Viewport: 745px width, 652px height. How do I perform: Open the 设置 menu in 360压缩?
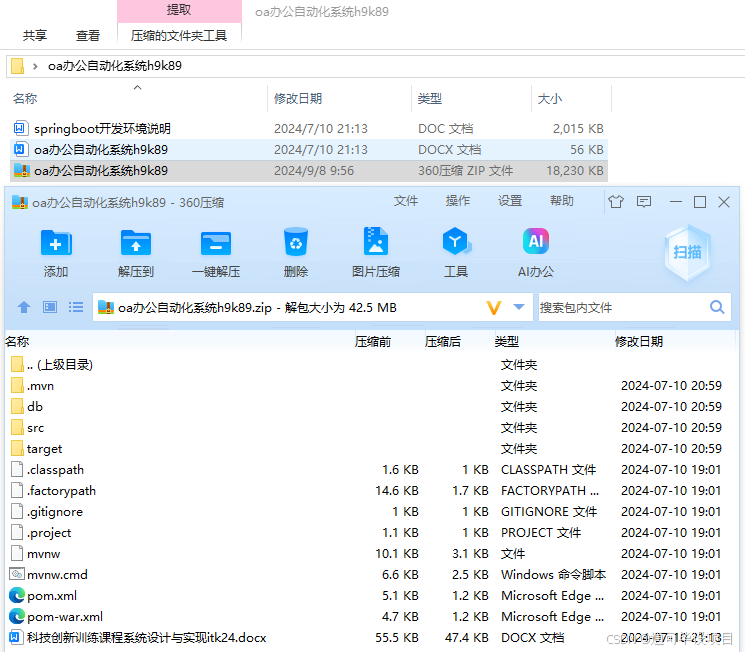pos(510,201)
